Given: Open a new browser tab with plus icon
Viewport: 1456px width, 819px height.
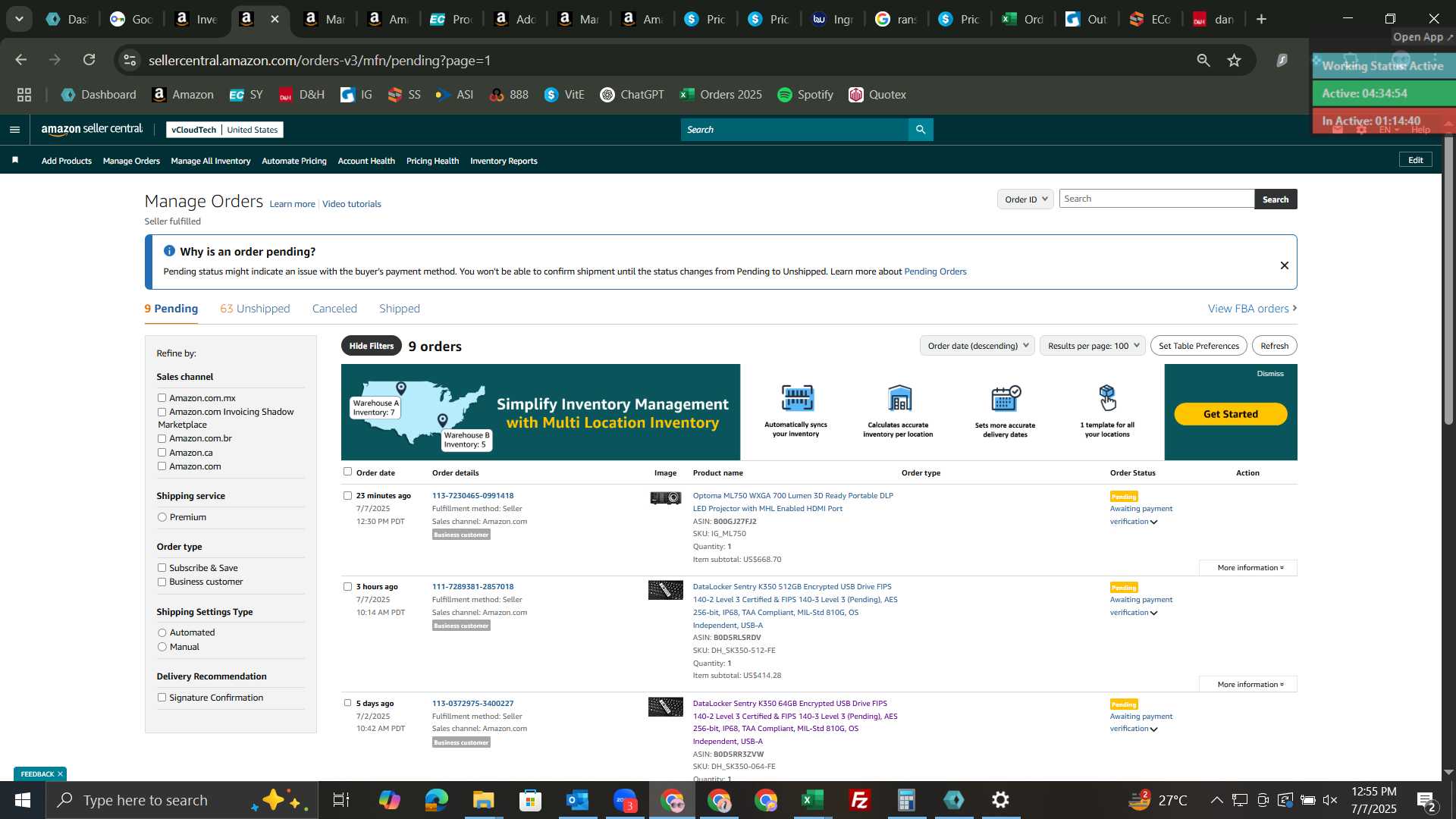Looking at the screenshot, I should coord(1262,19).
